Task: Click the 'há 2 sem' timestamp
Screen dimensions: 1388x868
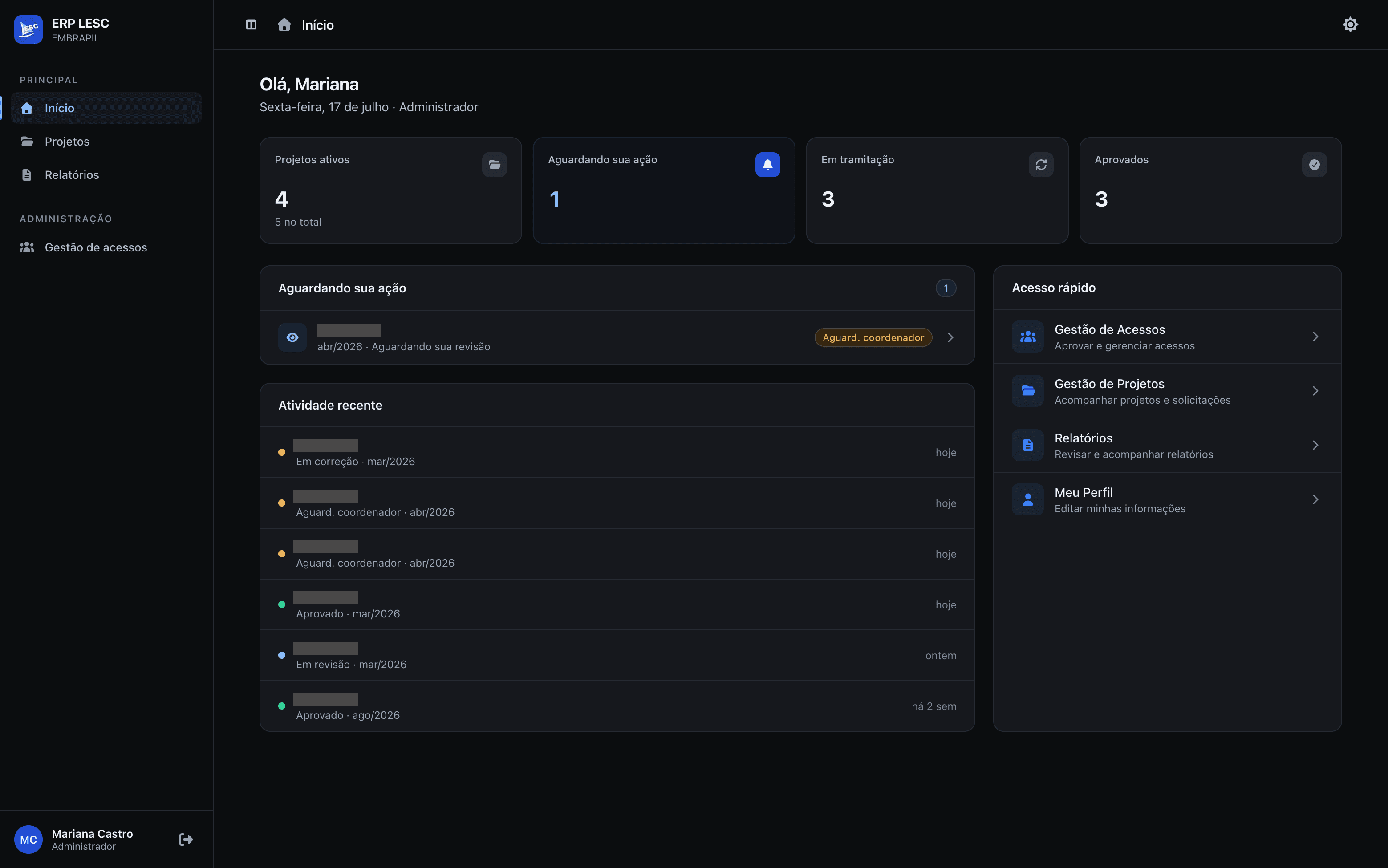Action: tap(933, 706)
